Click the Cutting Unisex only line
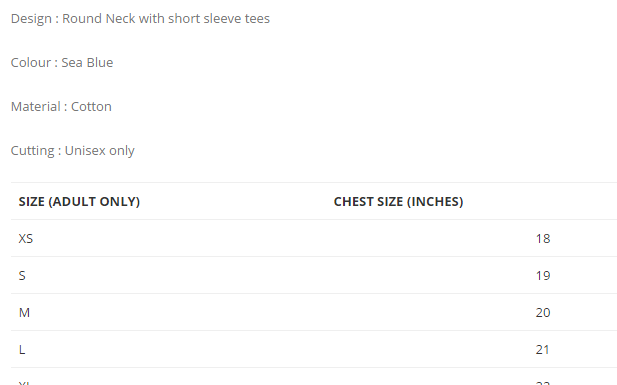Screen dimensions: 617x385 tap(72, 151)
